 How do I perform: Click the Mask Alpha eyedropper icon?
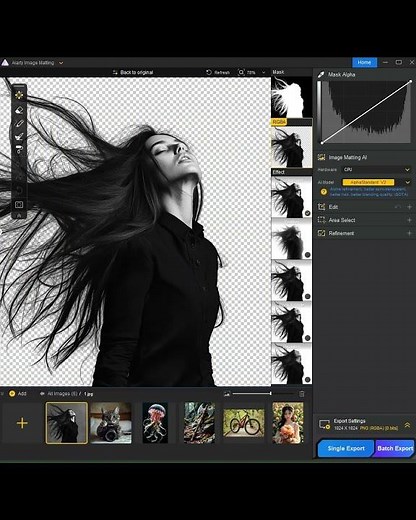point(321,74)
